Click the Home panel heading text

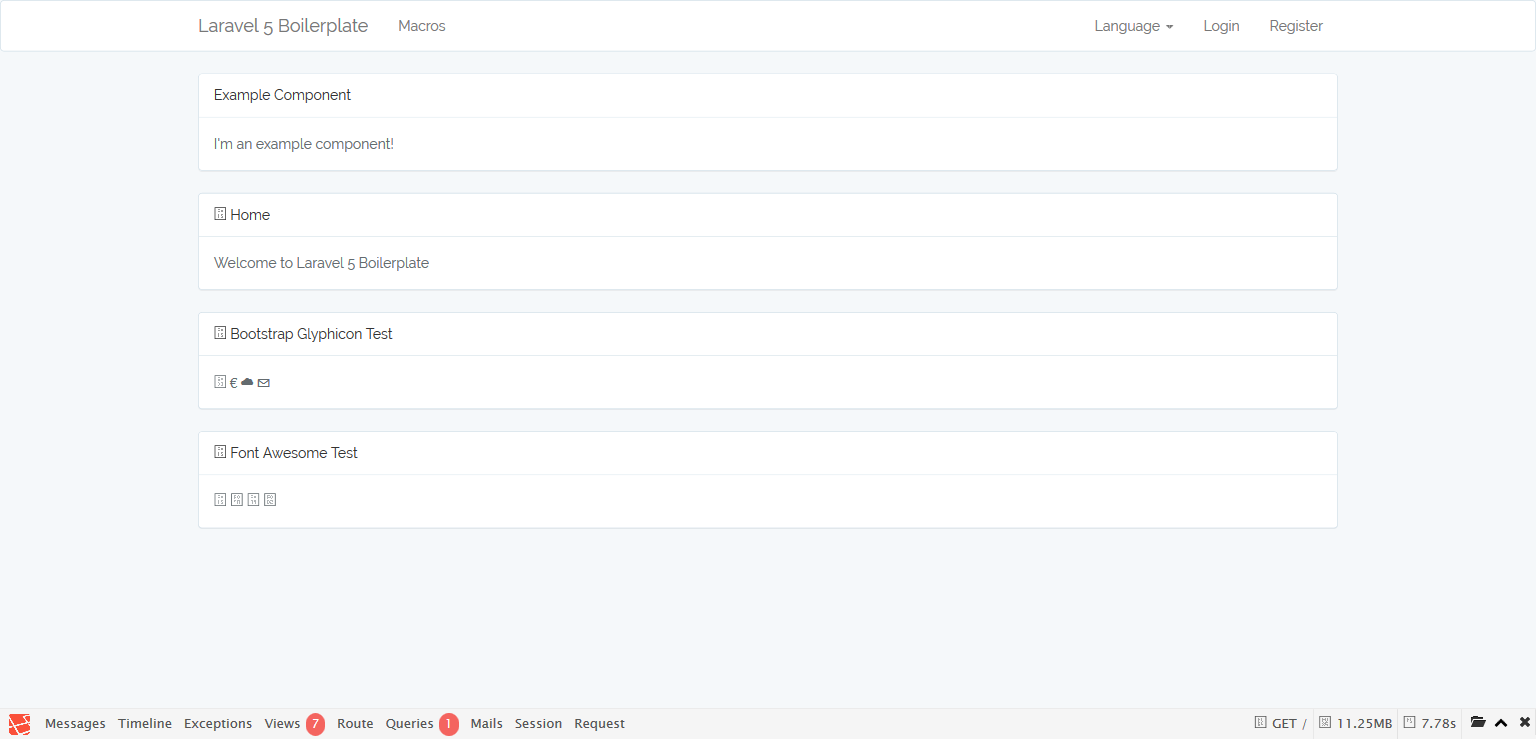[250, 215]
